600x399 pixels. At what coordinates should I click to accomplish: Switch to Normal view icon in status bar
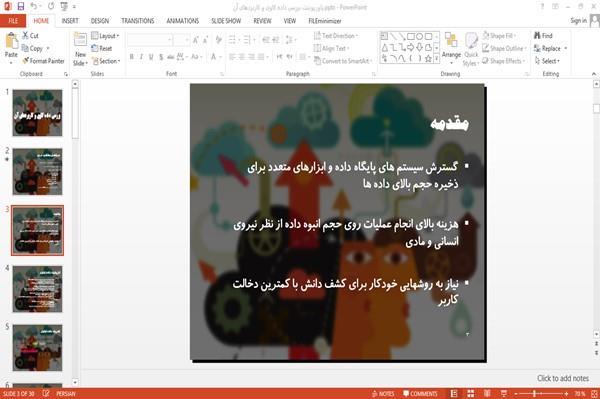click(x=454, y=394)
